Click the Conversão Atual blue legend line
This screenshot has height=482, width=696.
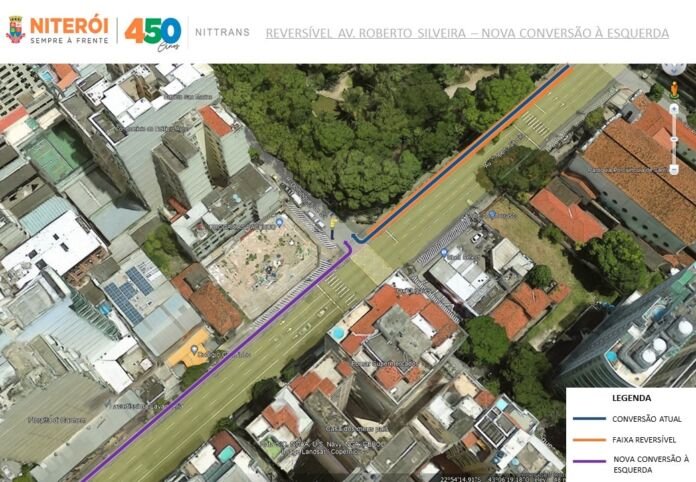590,419
